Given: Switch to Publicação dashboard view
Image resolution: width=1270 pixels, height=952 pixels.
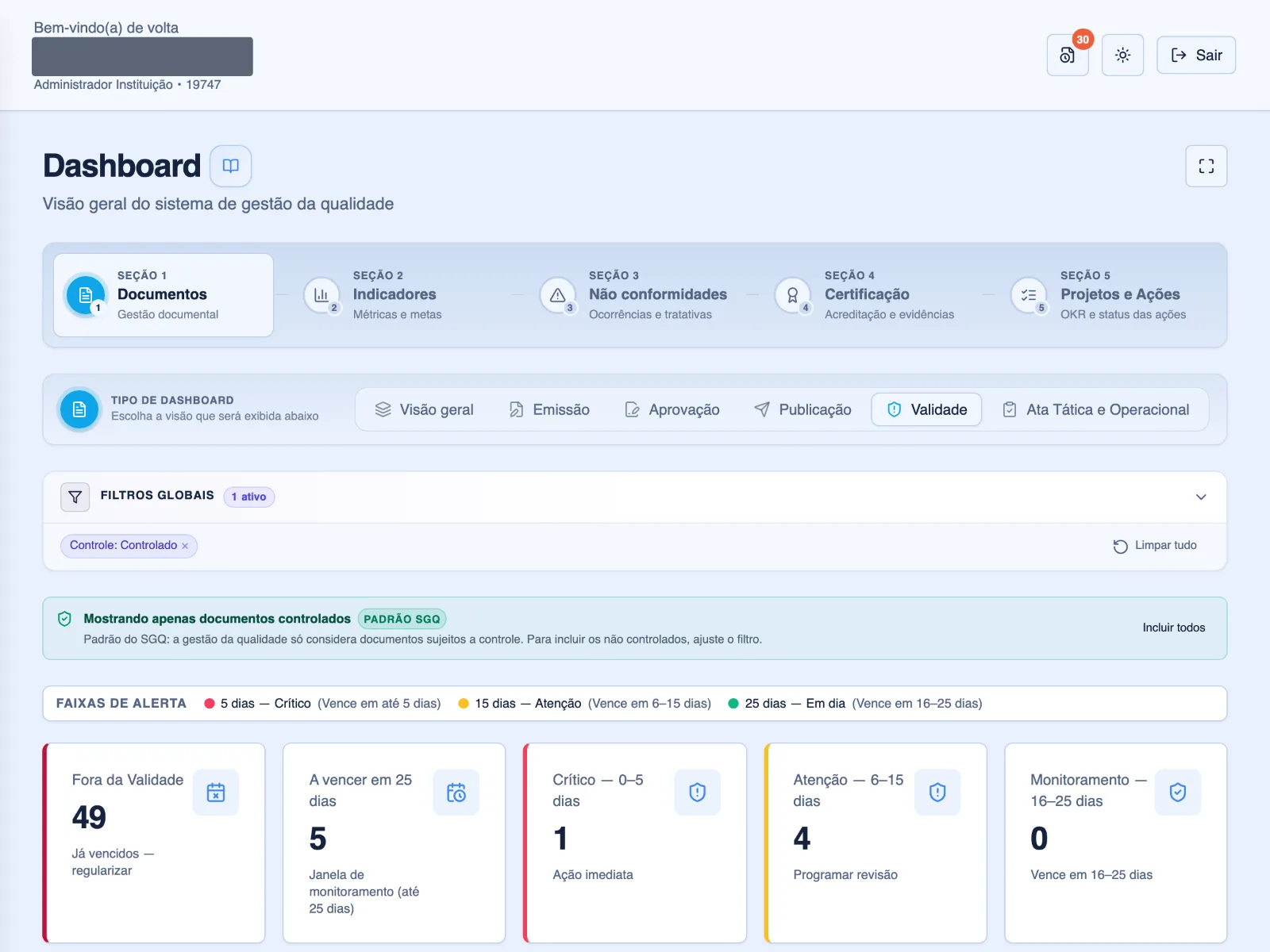Looking at the screenshot, I should pyautogui.click(x=802, y=409).
